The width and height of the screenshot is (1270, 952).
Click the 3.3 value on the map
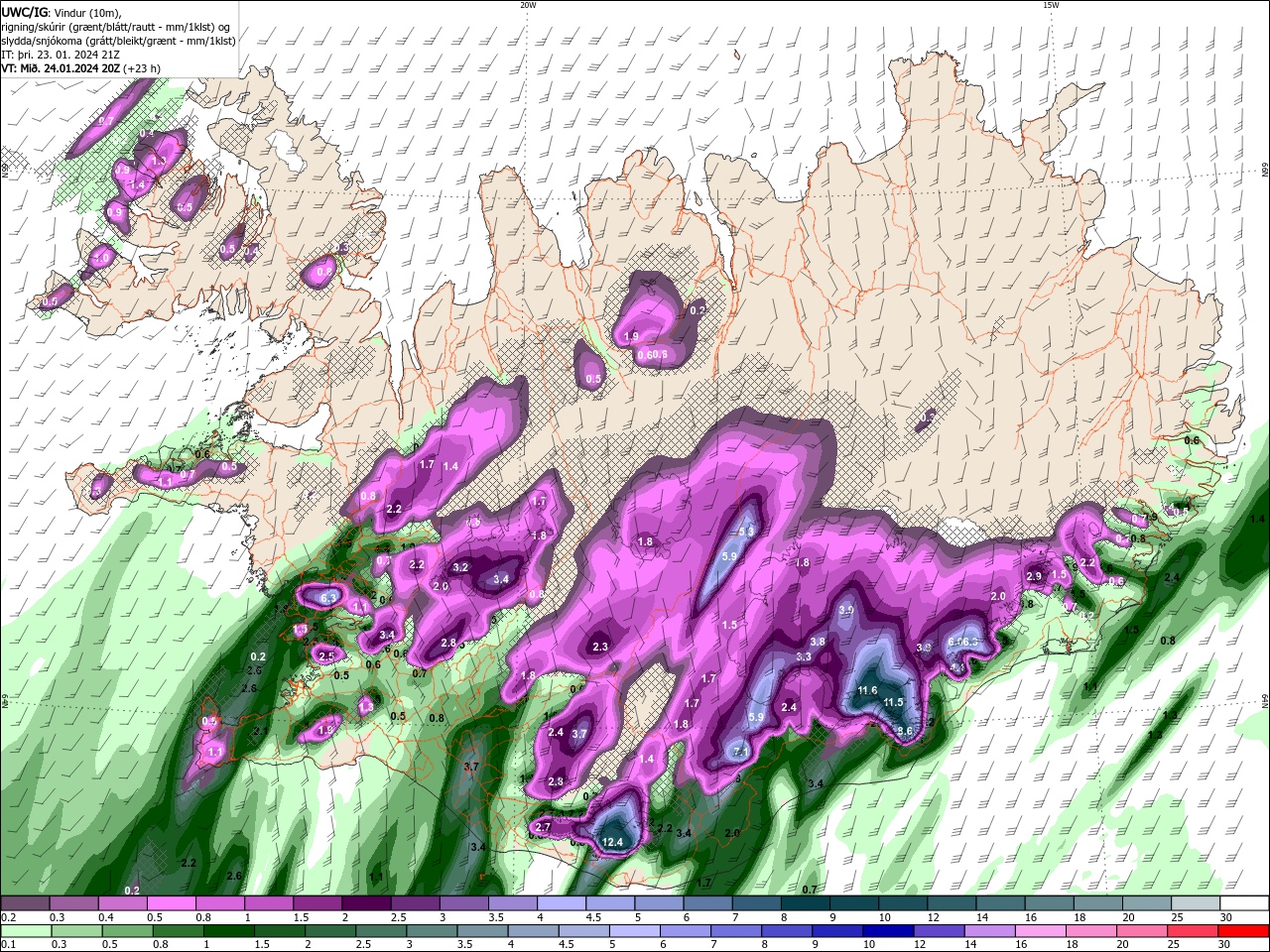click(804, 656)
